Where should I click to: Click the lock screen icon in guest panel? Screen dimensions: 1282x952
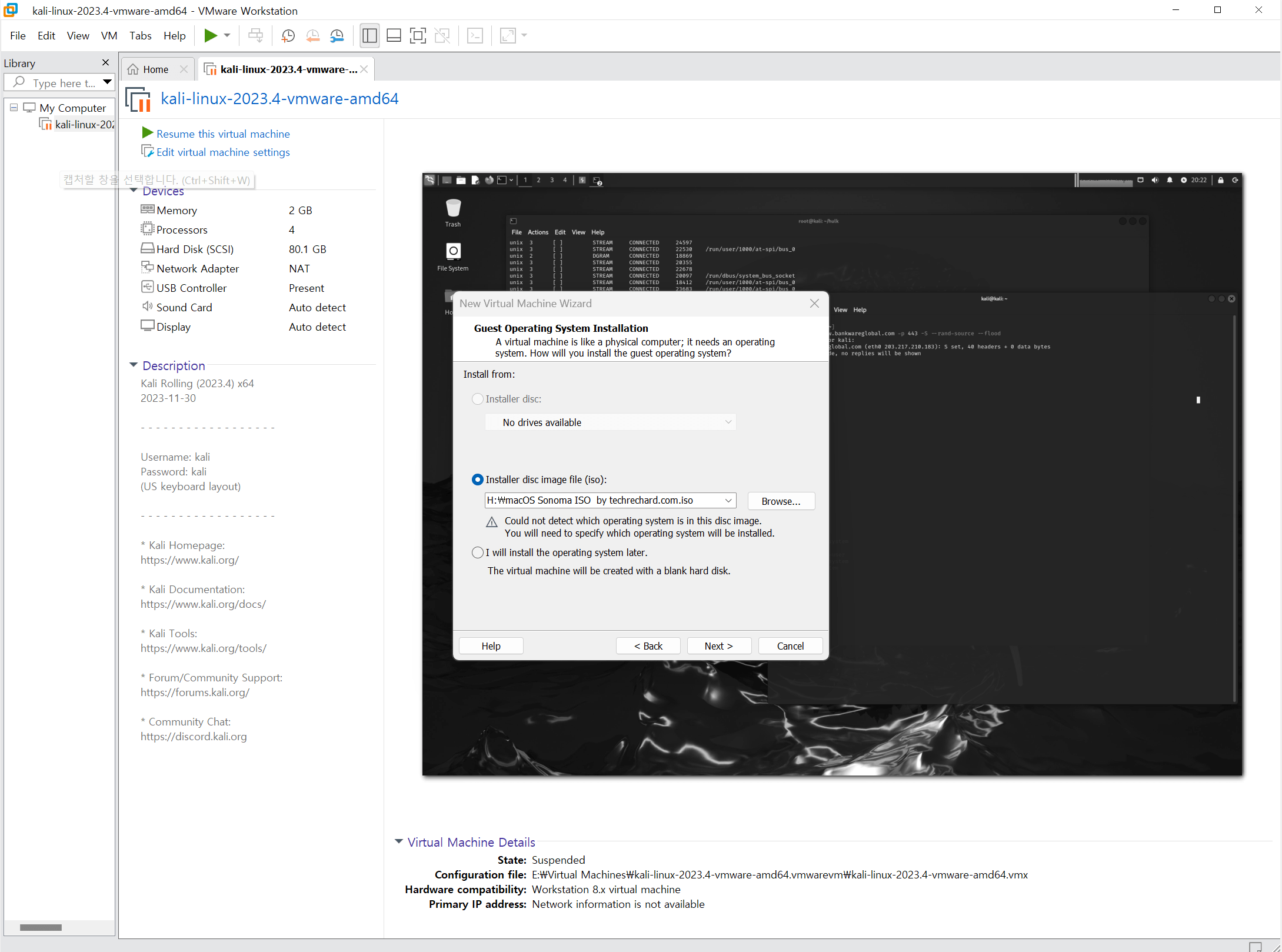1221,180
